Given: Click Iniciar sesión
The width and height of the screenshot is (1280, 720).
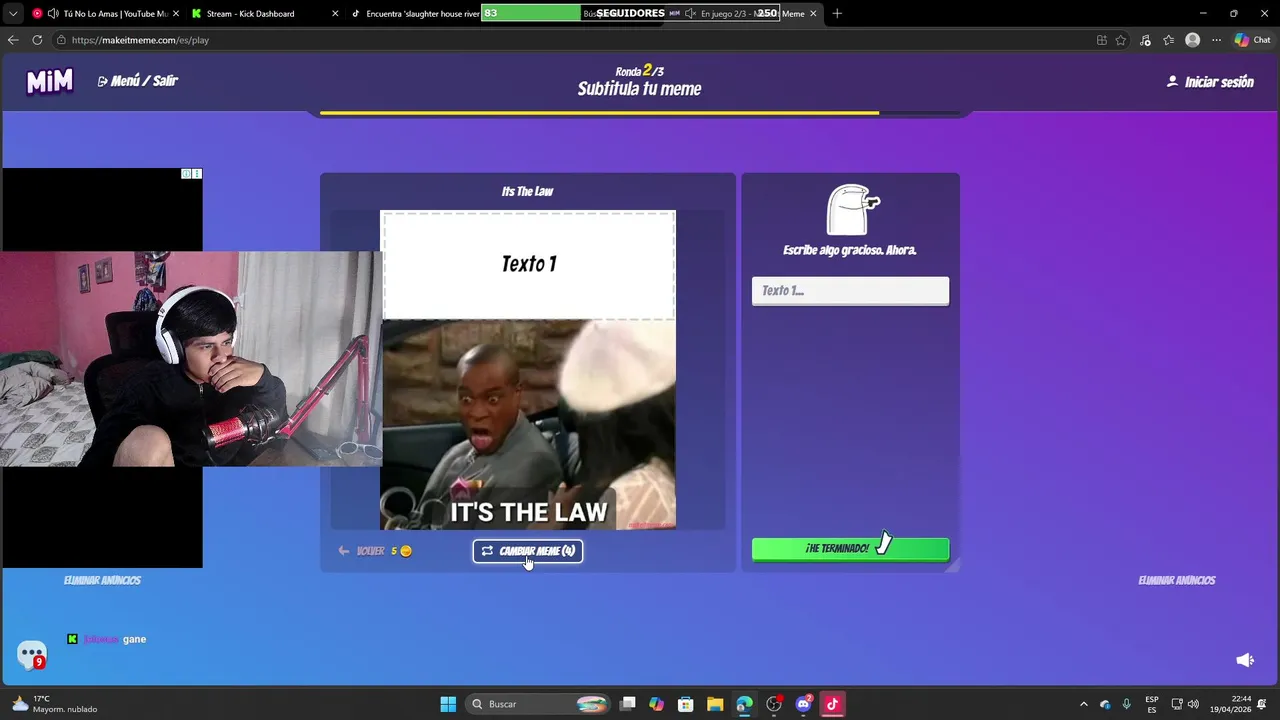Looking at the screenshot, I should click(1210, 82).
